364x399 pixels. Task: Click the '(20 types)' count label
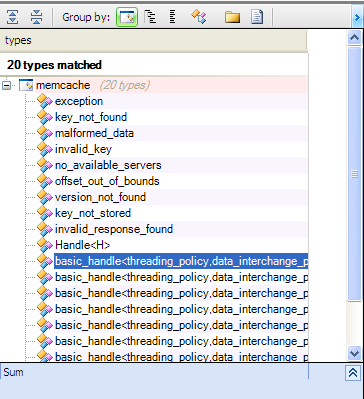[125, 85]
